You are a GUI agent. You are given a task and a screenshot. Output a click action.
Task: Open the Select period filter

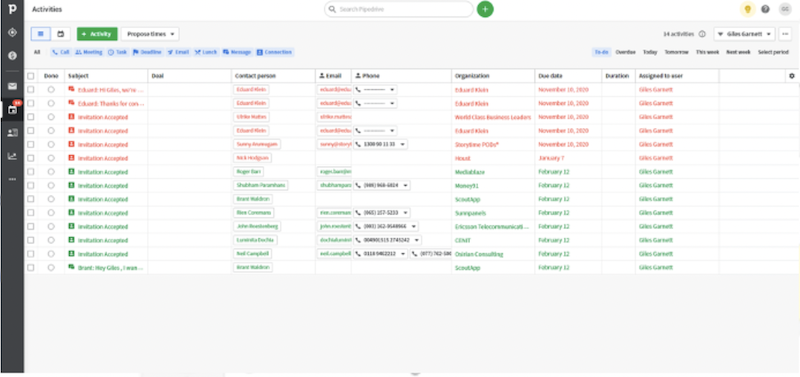click(x=773, y=52)
